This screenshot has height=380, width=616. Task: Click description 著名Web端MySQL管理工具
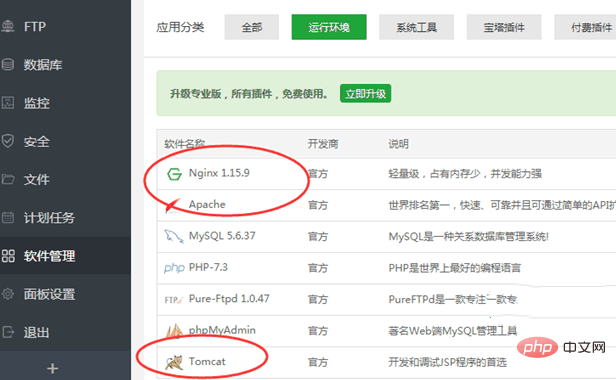click(x=453, y=330)
